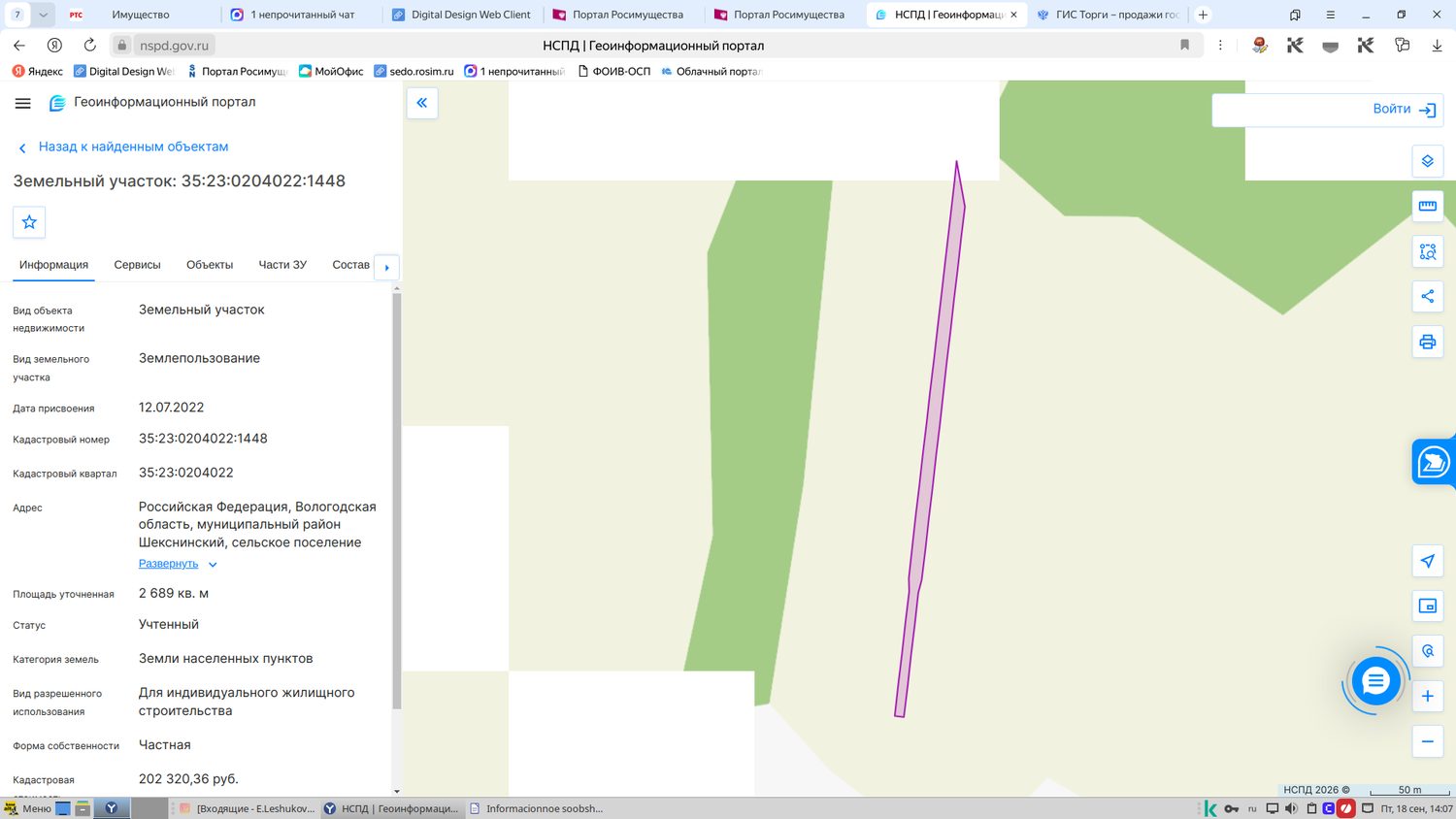Open browser downloads icon

tap(1437, 46)
